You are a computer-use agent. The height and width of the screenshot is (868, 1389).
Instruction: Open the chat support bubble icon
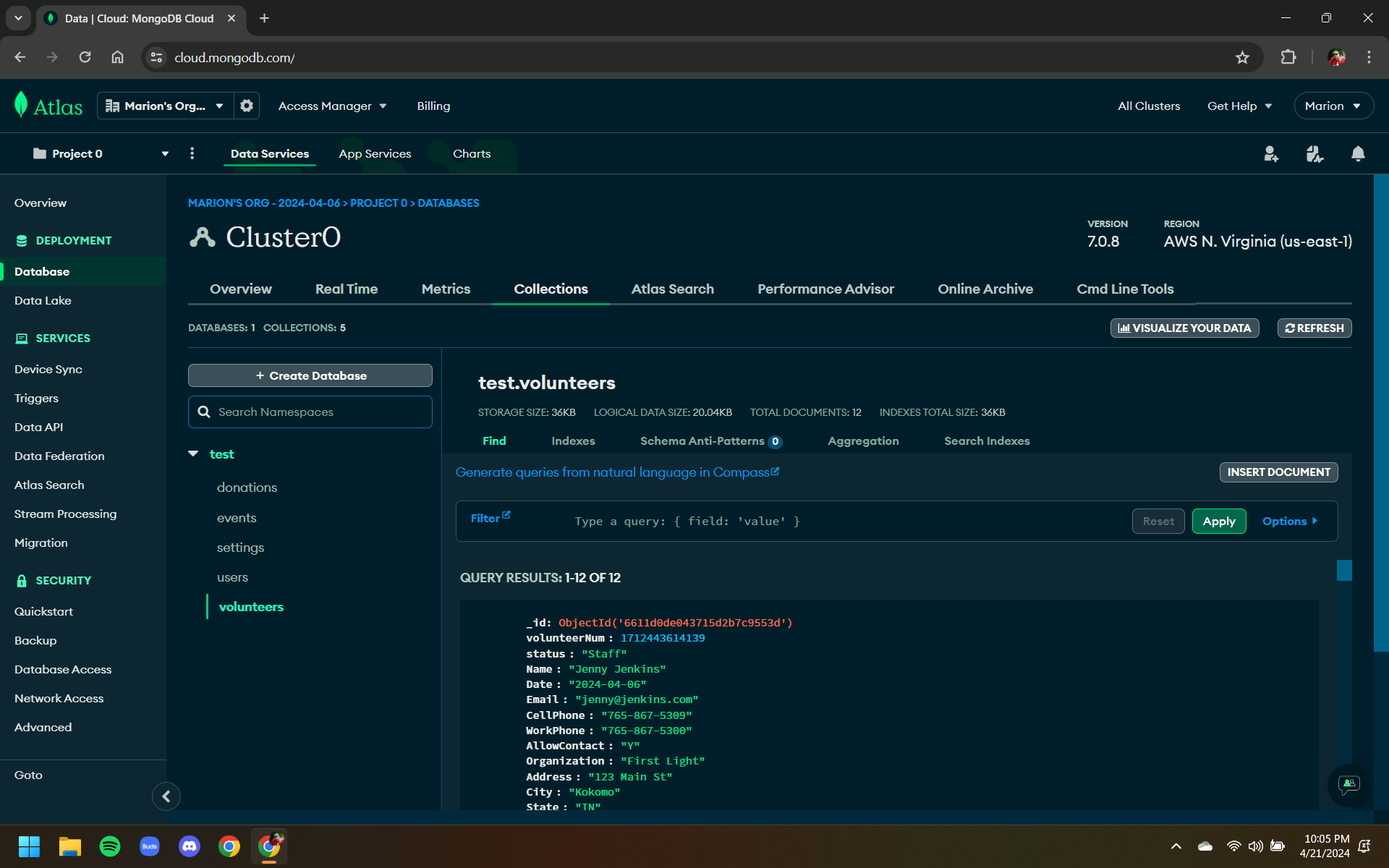(1349, 785)
